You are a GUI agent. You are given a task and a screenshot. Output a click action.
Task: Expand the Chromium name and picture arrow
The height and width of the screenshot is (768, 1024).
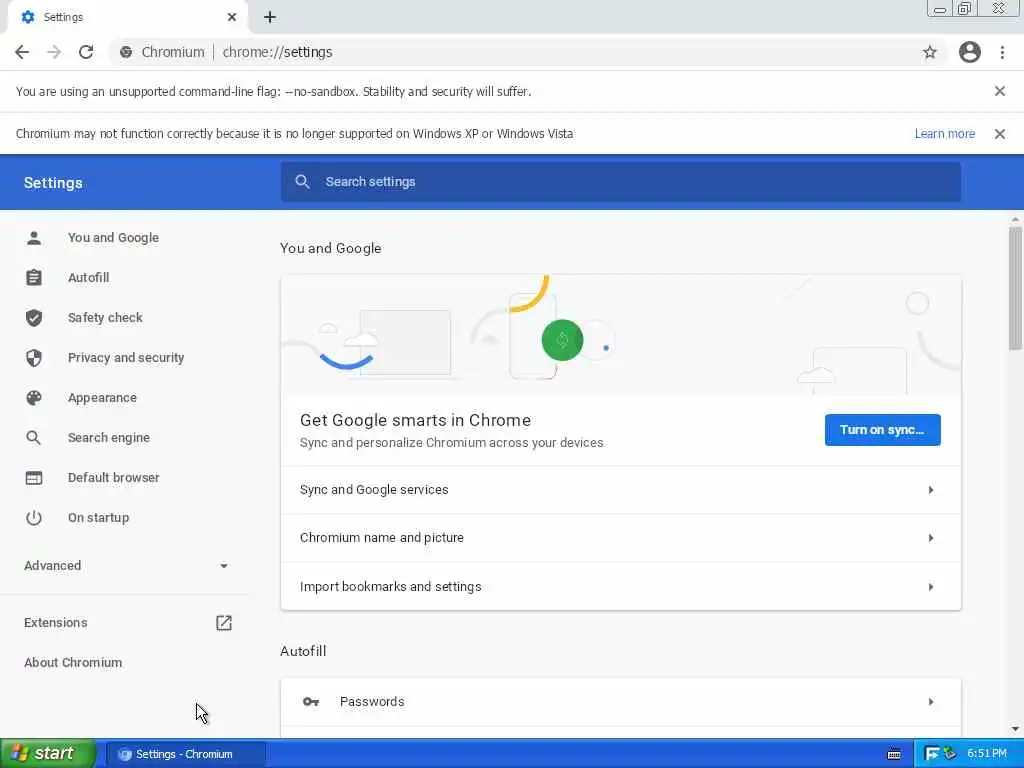point(931,538)
